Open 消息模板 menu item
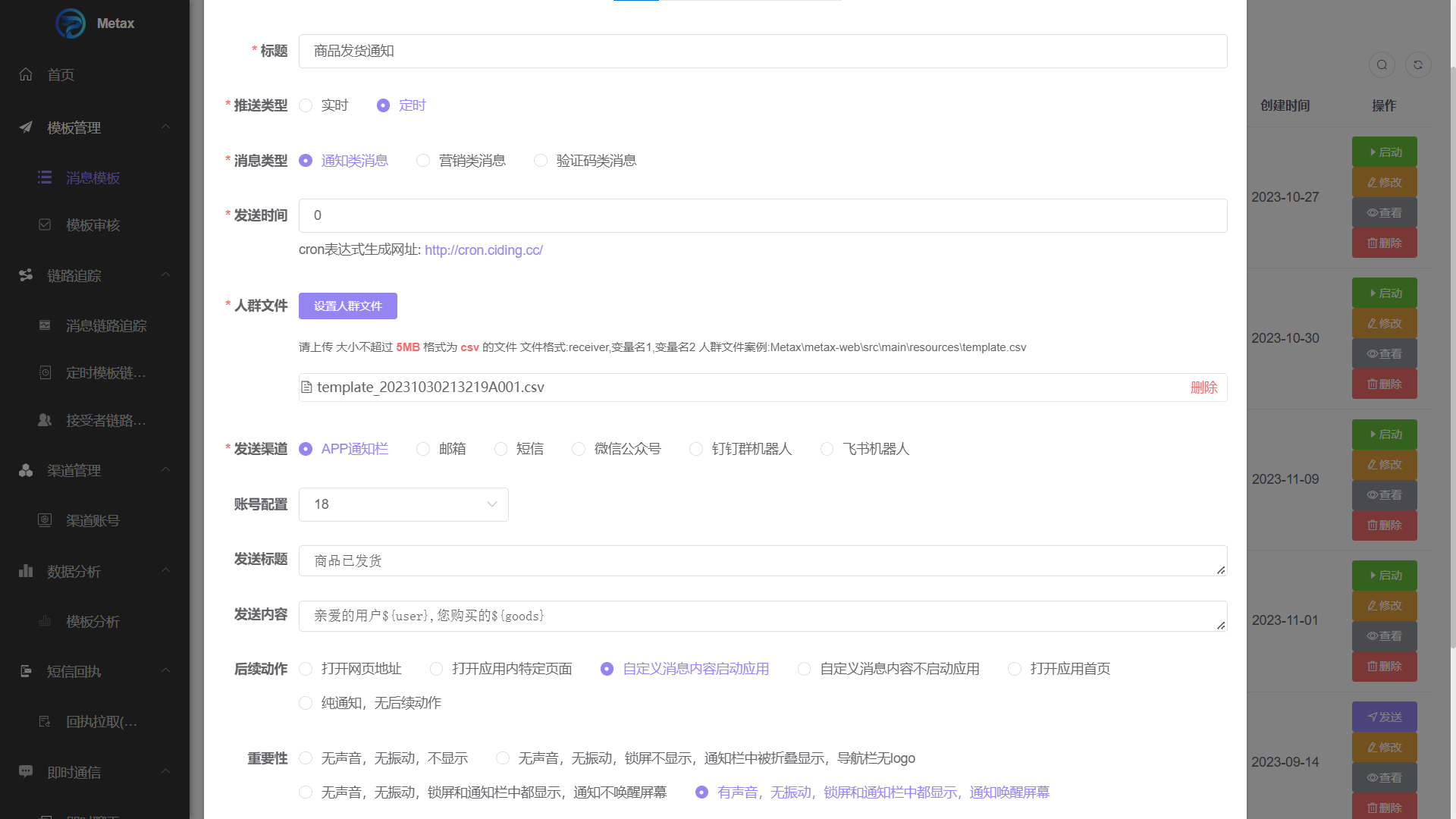The height and width of the screenshot is (819, 1456). [94, 177]
